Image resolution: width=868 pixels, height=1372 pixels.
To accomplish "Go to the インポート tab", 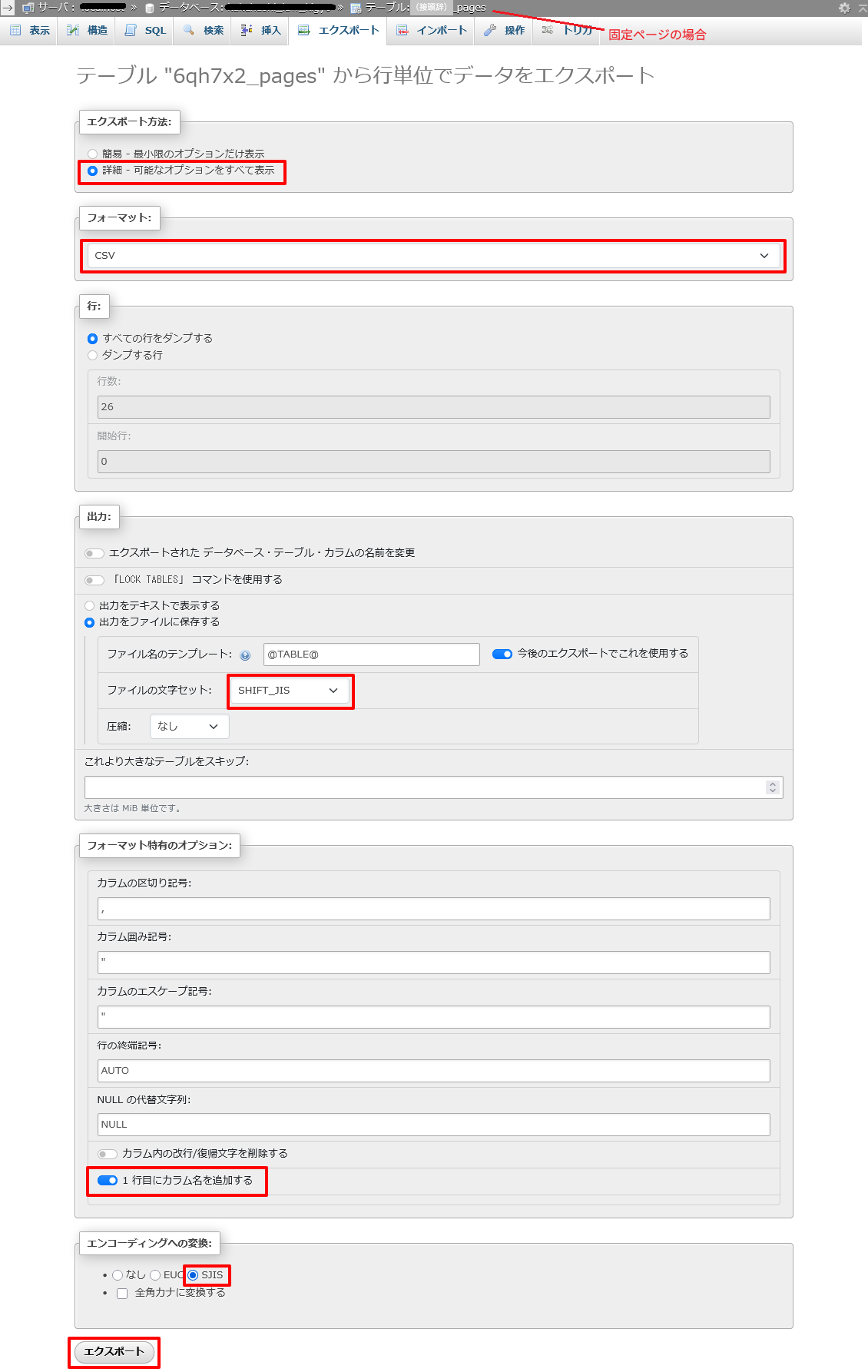I will (x=432, y=31).
